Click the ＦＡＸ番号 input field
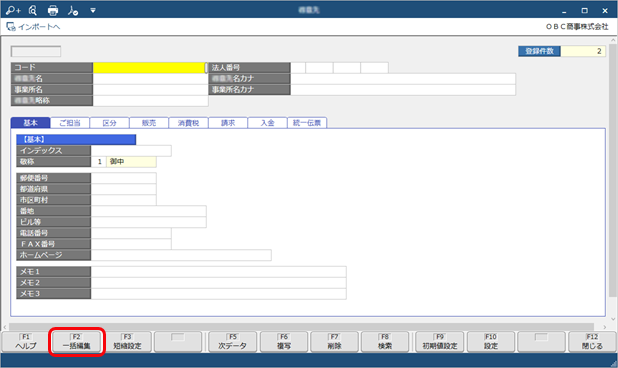Screen dimensions: 618x368 point(131,244)
